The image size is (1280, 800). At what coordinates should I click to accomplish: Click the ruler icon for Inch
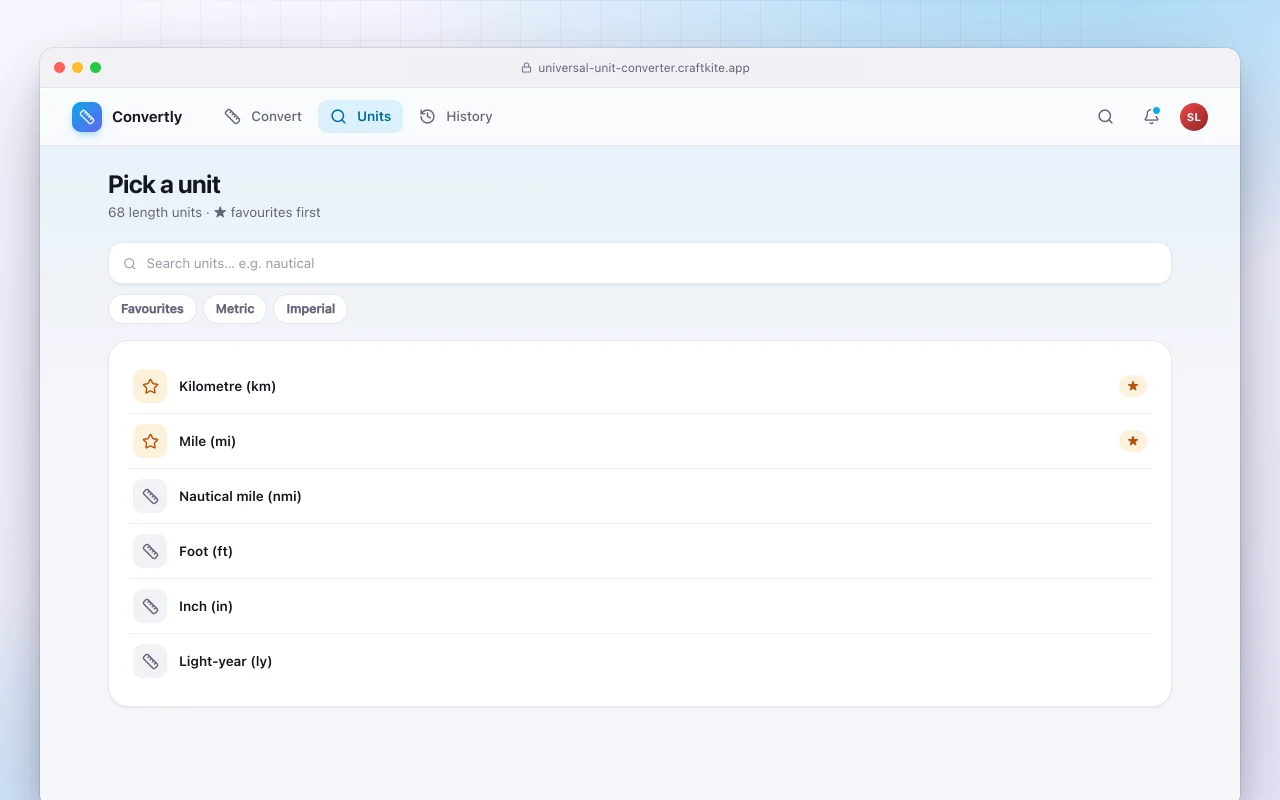[150, 606]
